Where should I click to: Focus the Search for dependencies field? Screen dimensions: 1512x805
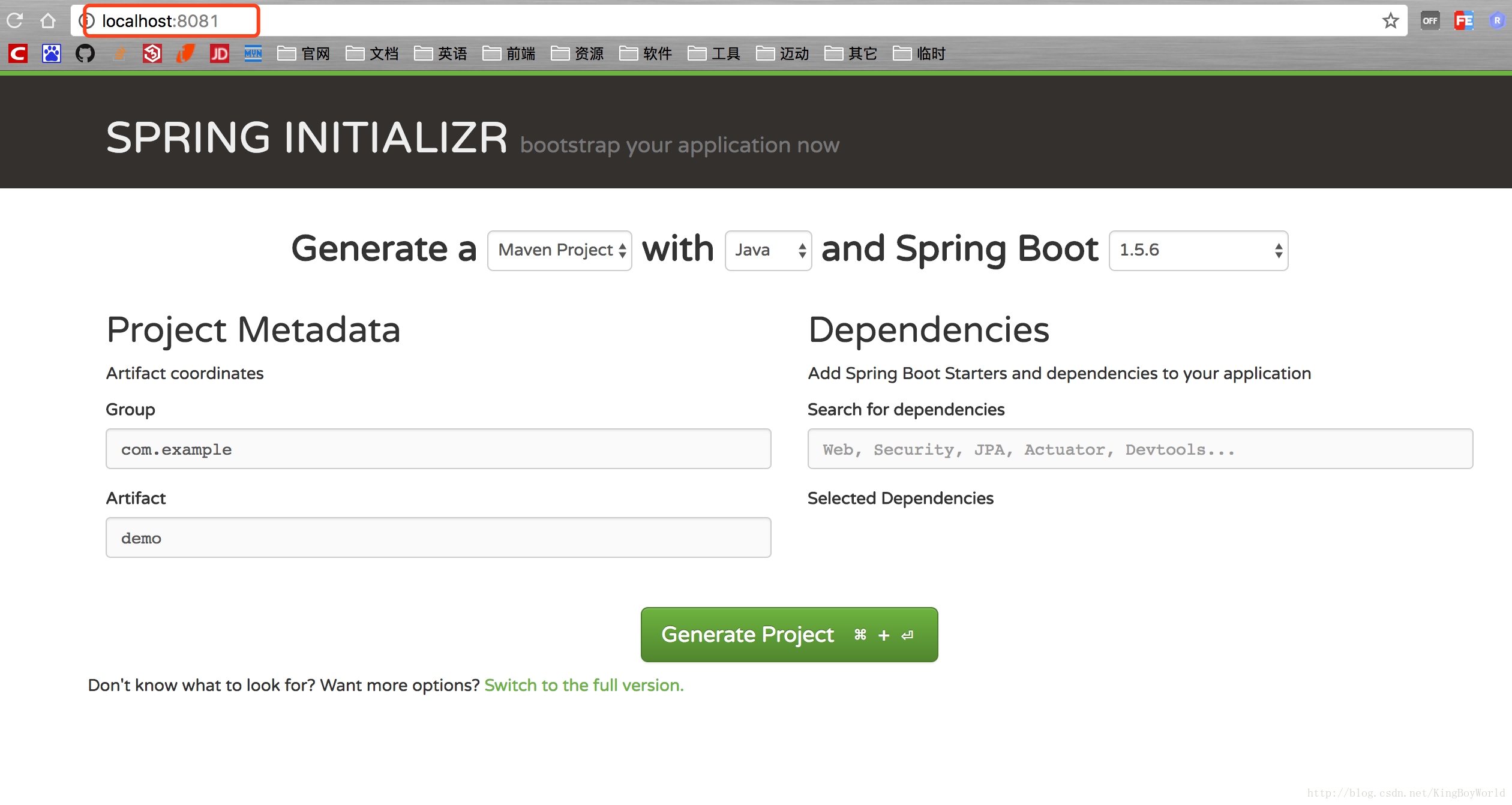1140,449
